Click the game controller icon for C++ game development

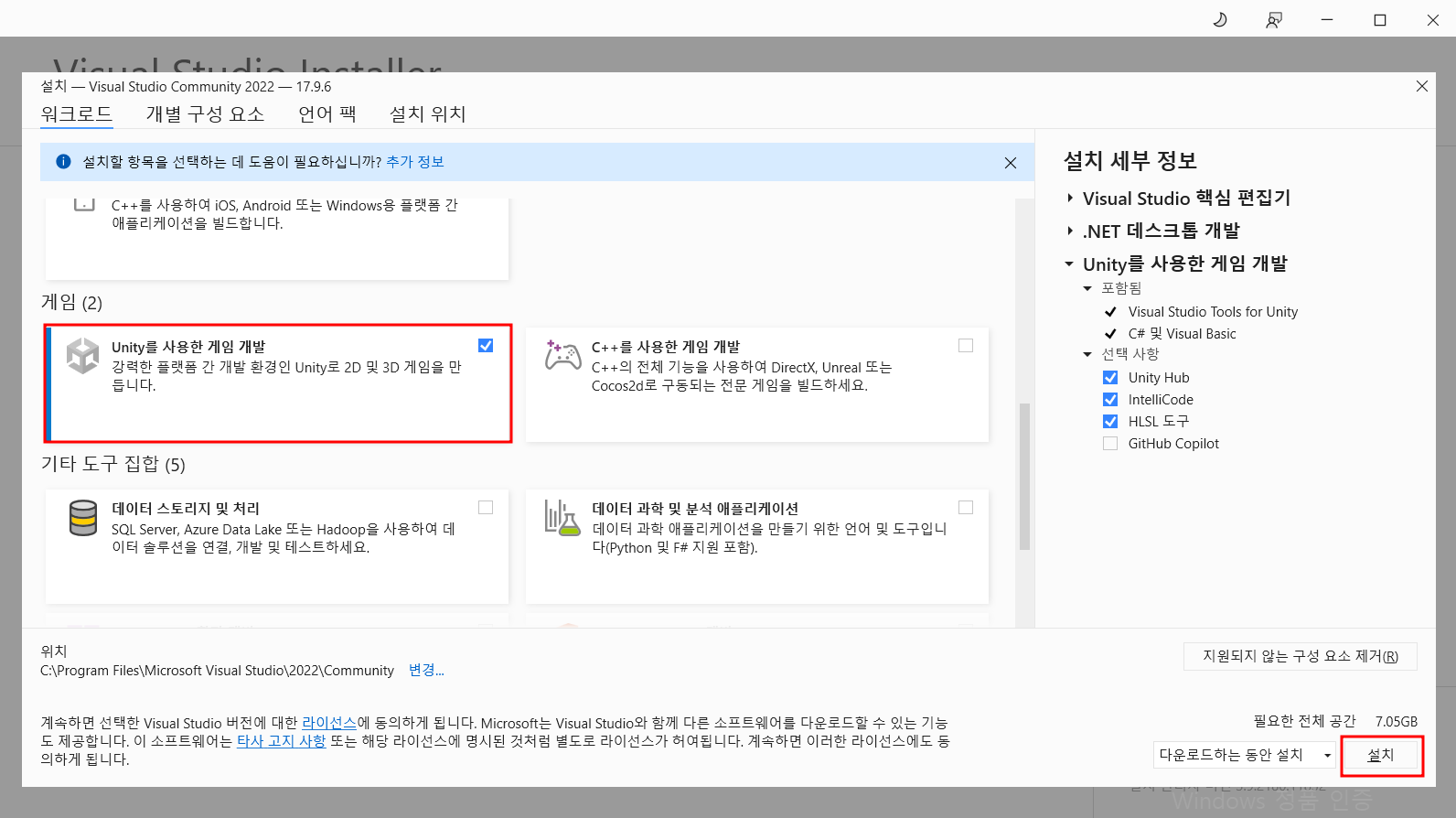[x=562, y=355]
